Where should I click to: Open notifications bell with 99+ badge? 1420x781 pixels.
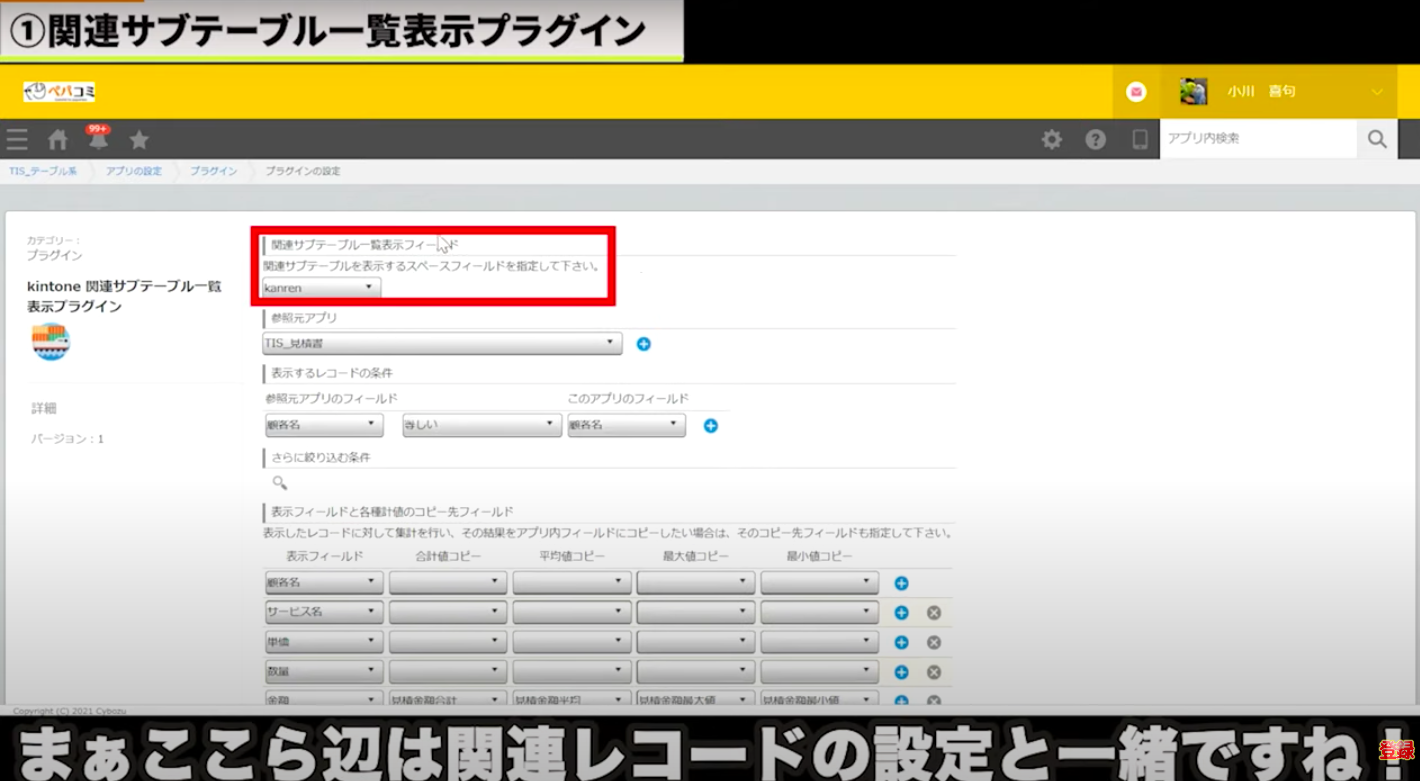tap(98, 140)
